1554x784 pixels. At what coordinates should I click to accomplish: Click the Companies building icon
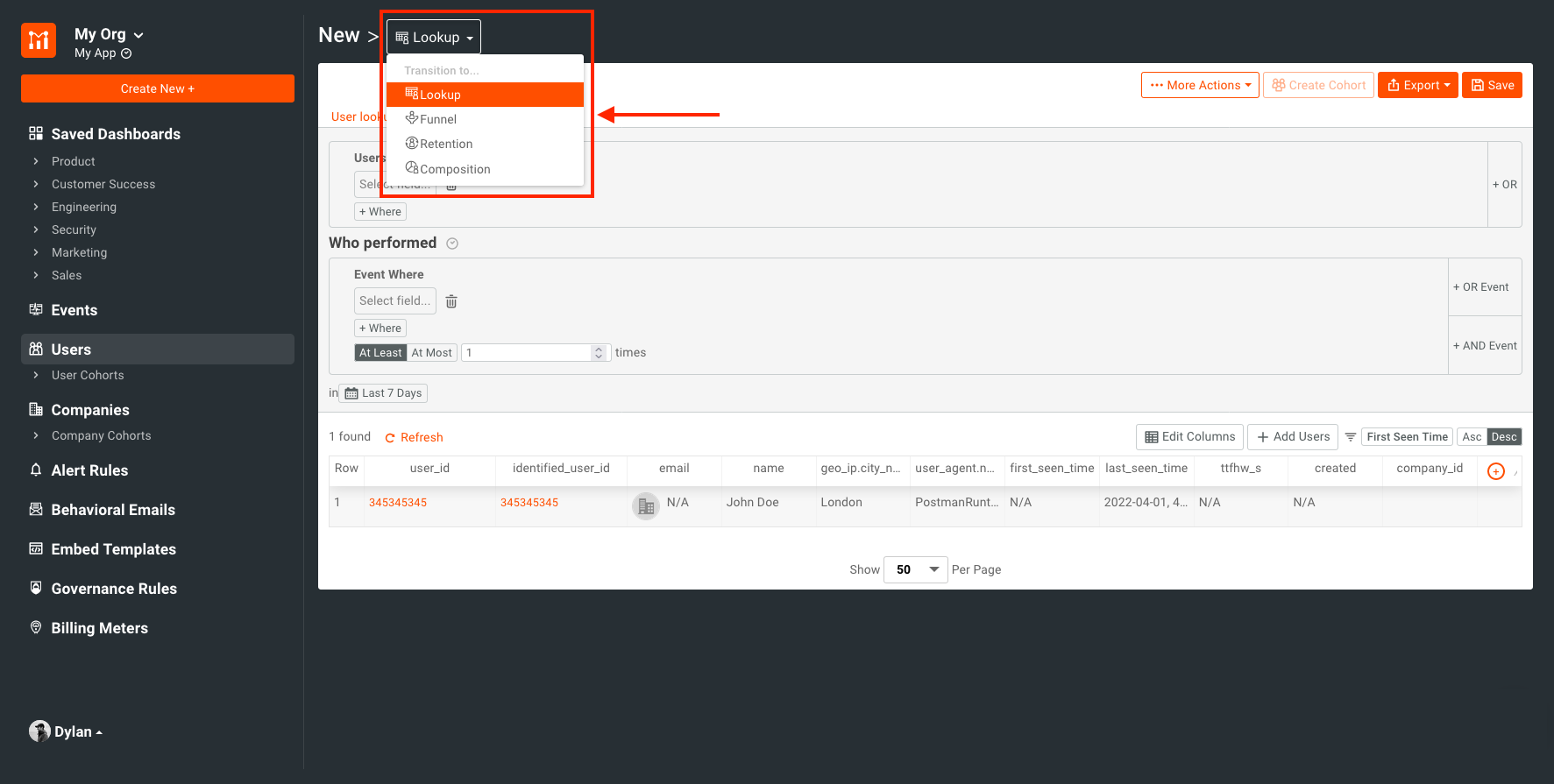pyautogui.click(x=36, y=409)
